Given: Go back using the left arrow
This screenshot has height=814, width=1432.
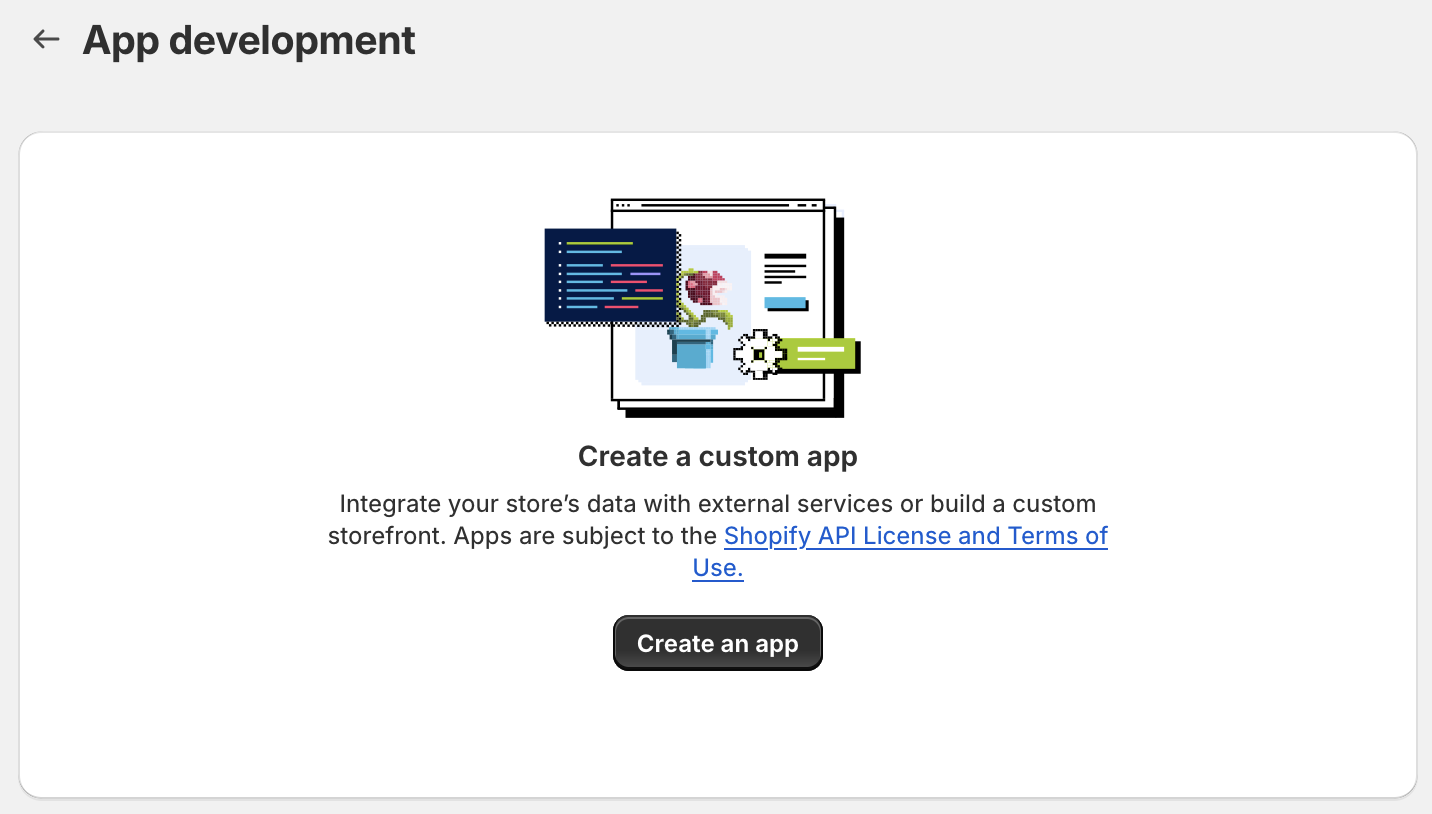Looking at the screenshot, I should (x=46, y=40).
